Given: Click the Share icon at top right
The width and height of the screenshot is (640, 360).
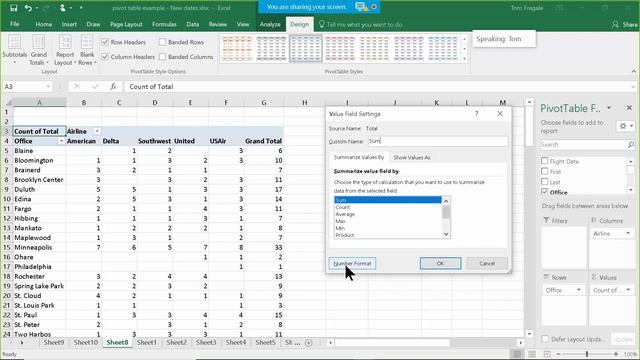Looking at the screenshot, I should (616, 24).
